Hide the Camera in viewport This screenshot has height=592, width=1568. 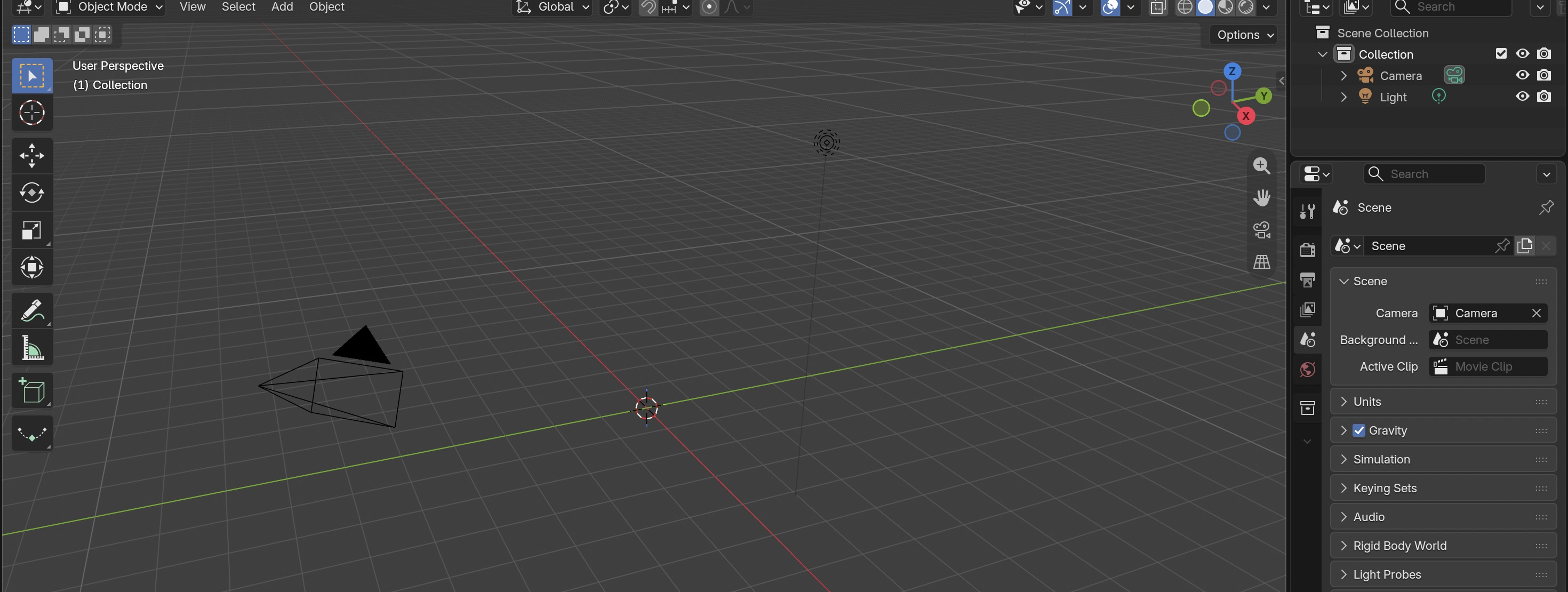tap(1522, 75)
